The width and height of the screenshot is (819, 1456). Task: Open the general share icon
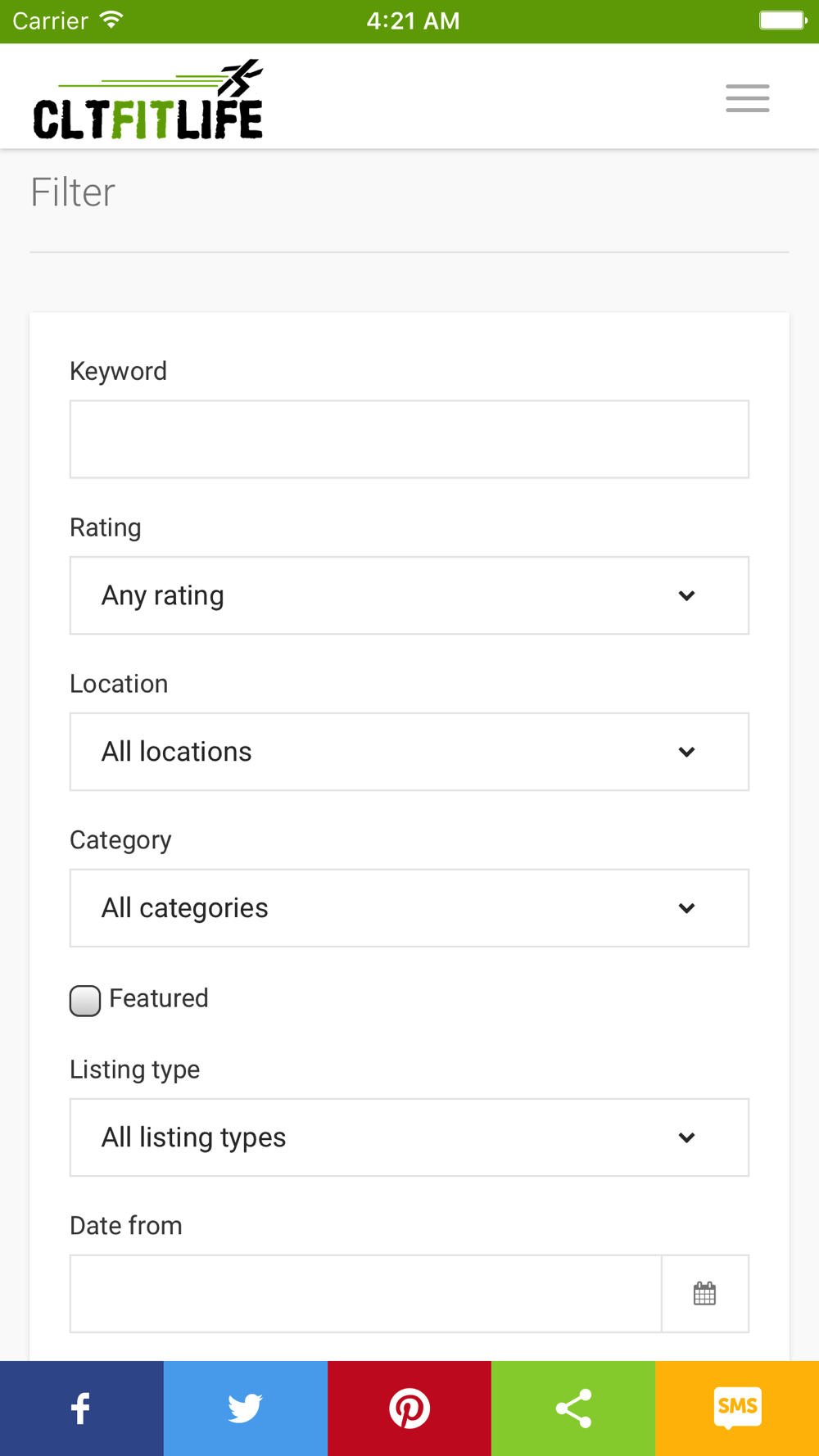click(x=572, y=1408)
